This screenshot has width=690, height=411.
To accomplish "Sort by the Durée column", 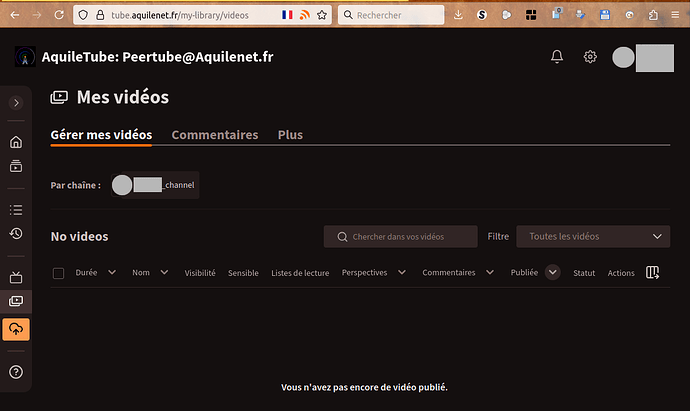I will (x=96, y=272).
